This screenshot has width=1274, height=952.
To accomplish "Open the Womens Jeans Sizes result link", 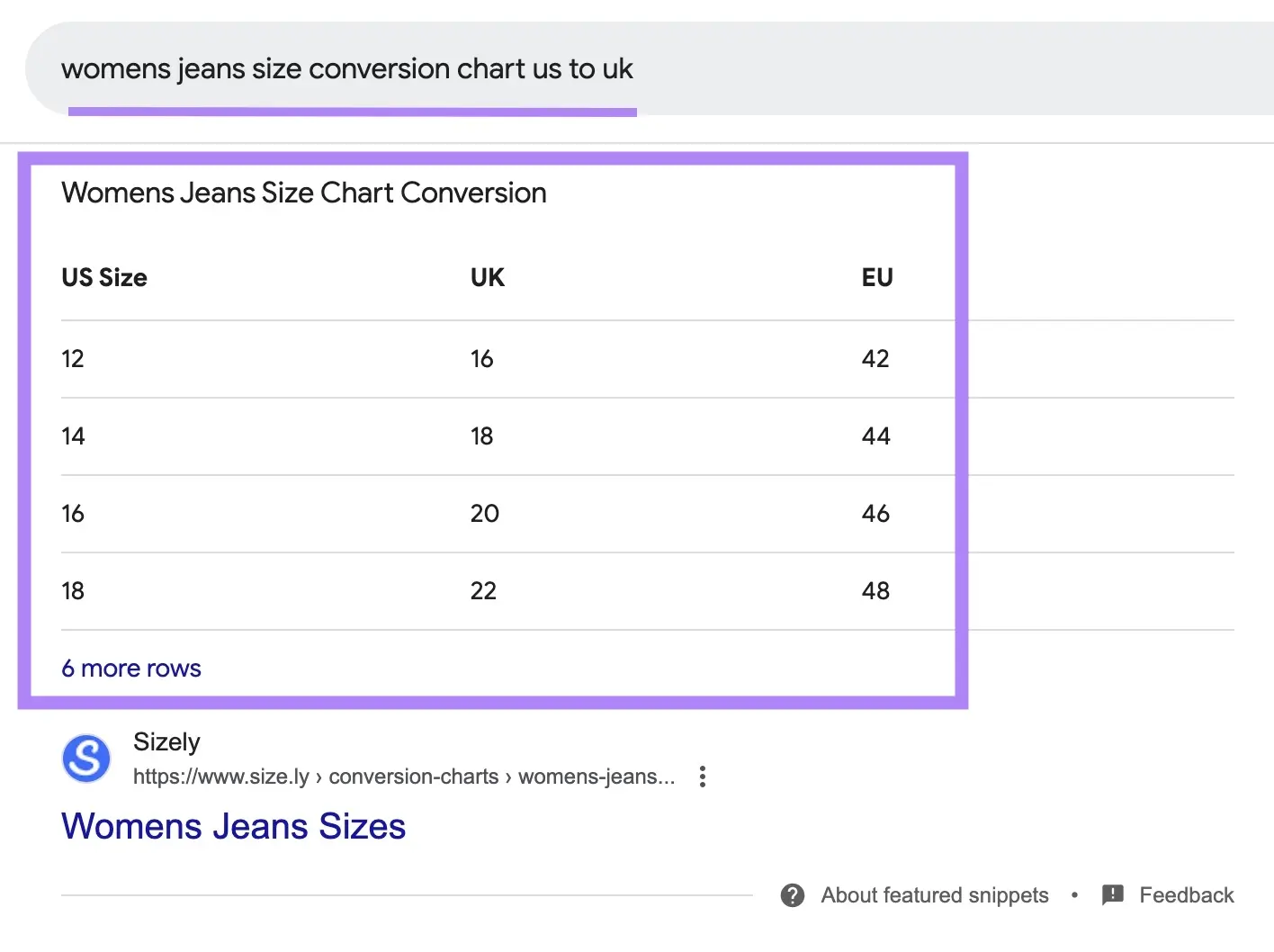I will tap(233, 826).
